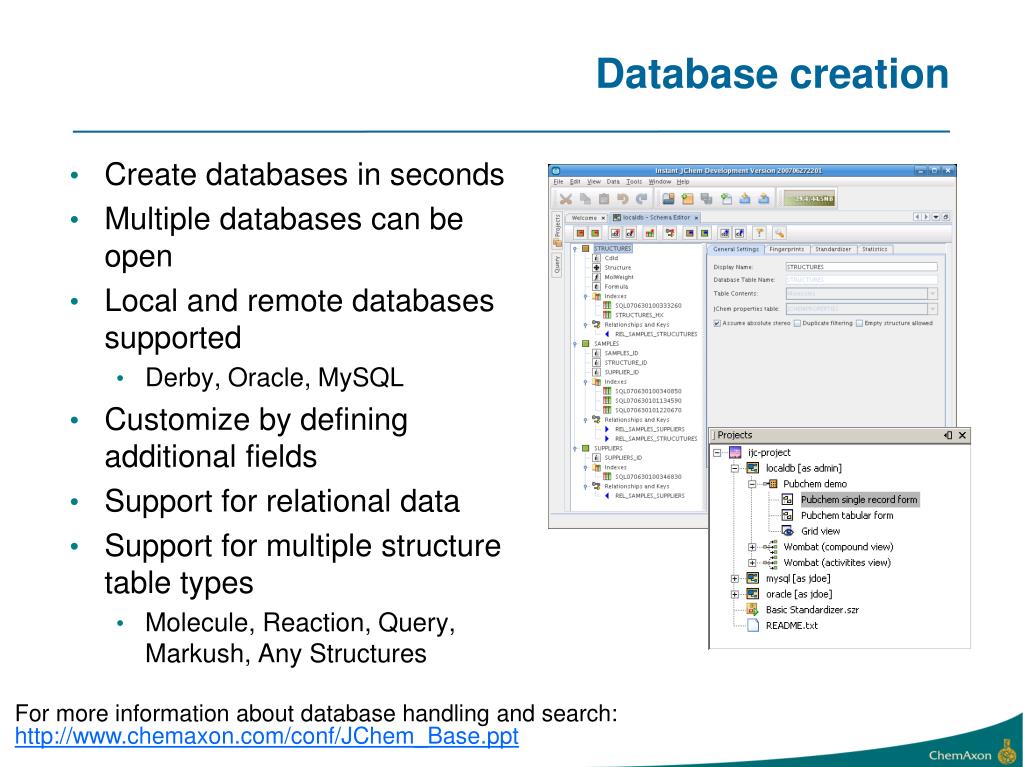Click the Pubchem demo data tree icon

[771, 484]
